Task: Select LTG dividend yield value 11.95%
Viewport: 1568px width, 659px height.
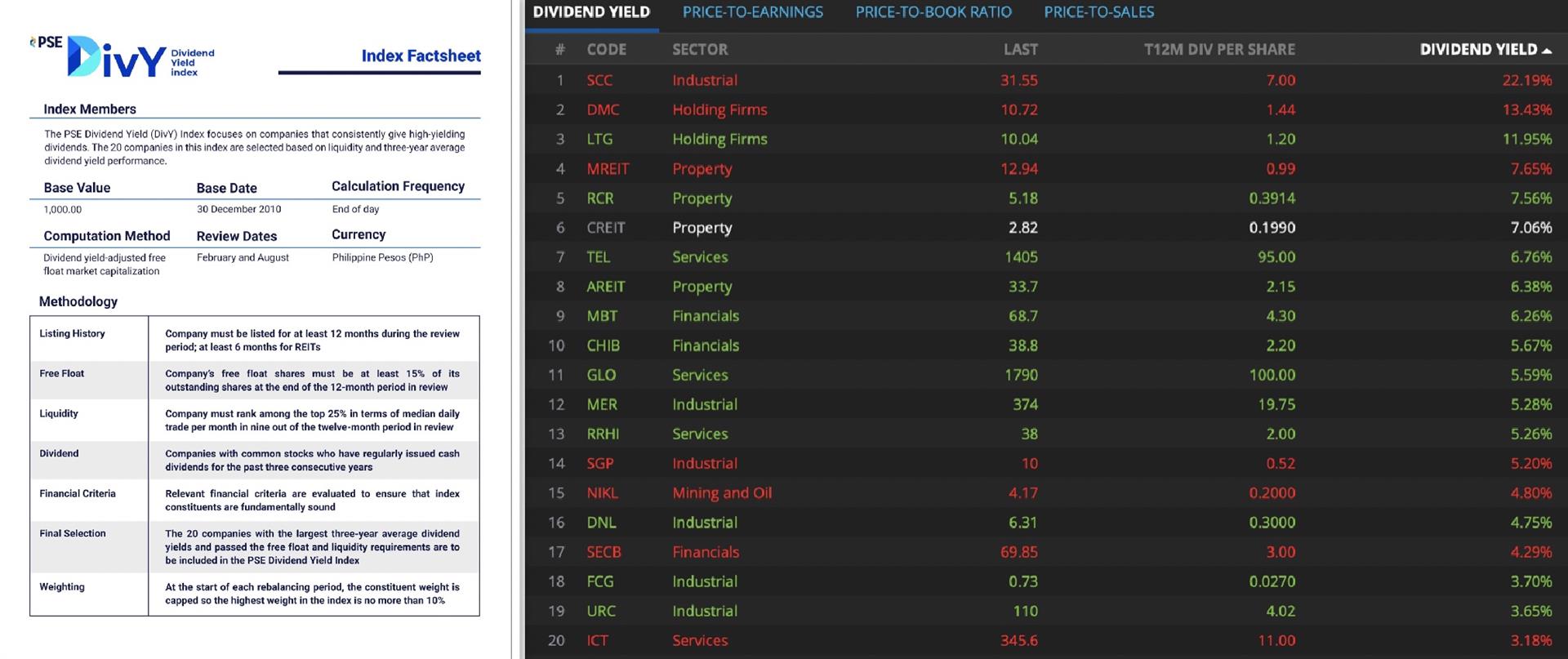Action: (x=1527, y=139)
